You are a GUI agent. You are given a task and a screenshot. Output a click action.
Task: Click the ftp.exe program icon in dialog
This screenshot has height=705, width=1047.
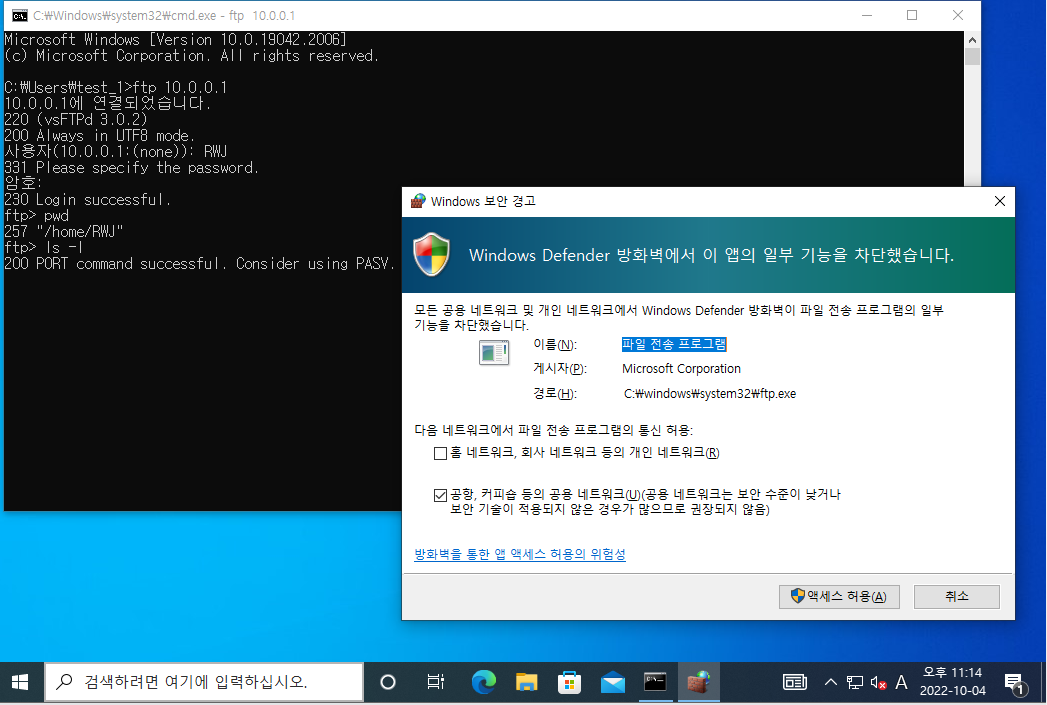point(494,352)
